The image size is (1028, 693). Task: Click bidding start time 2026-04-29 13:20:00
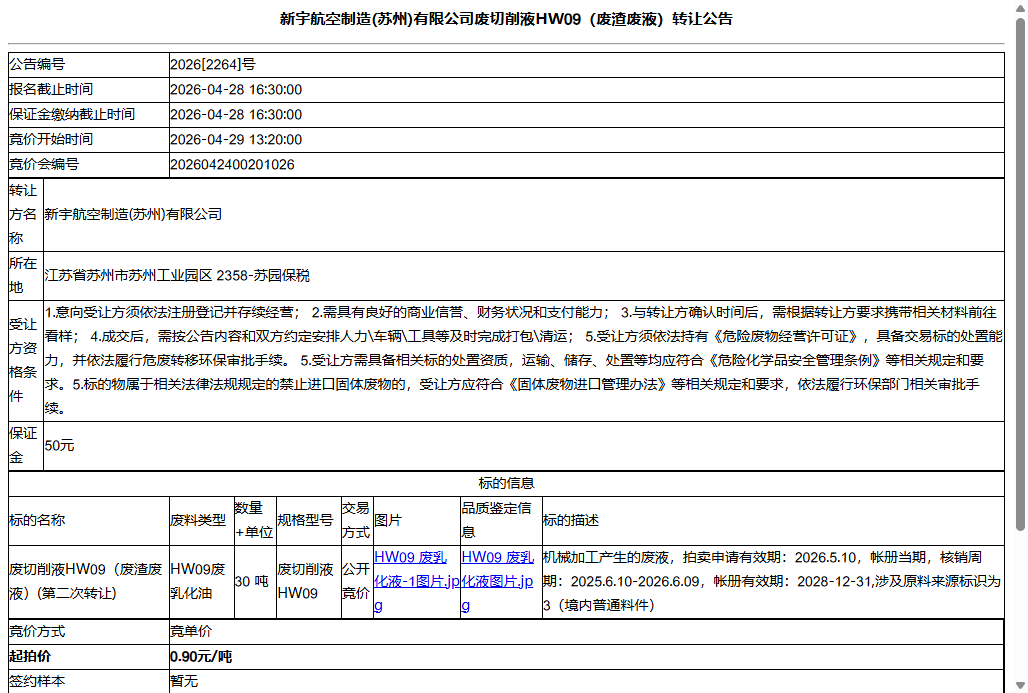click(x=236, y=140)
